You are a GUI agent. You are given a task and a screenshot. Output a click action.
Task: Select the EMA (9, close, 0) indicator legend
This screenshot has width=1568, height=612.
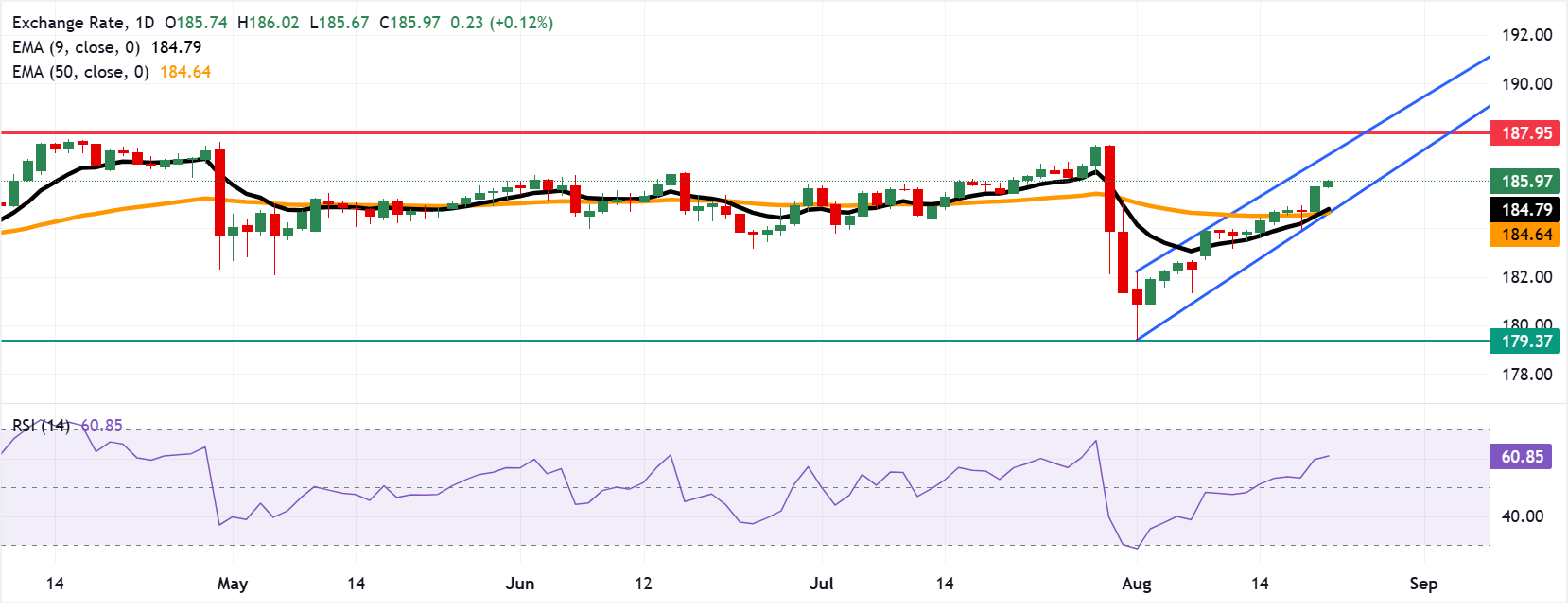[x=107, y=47]
